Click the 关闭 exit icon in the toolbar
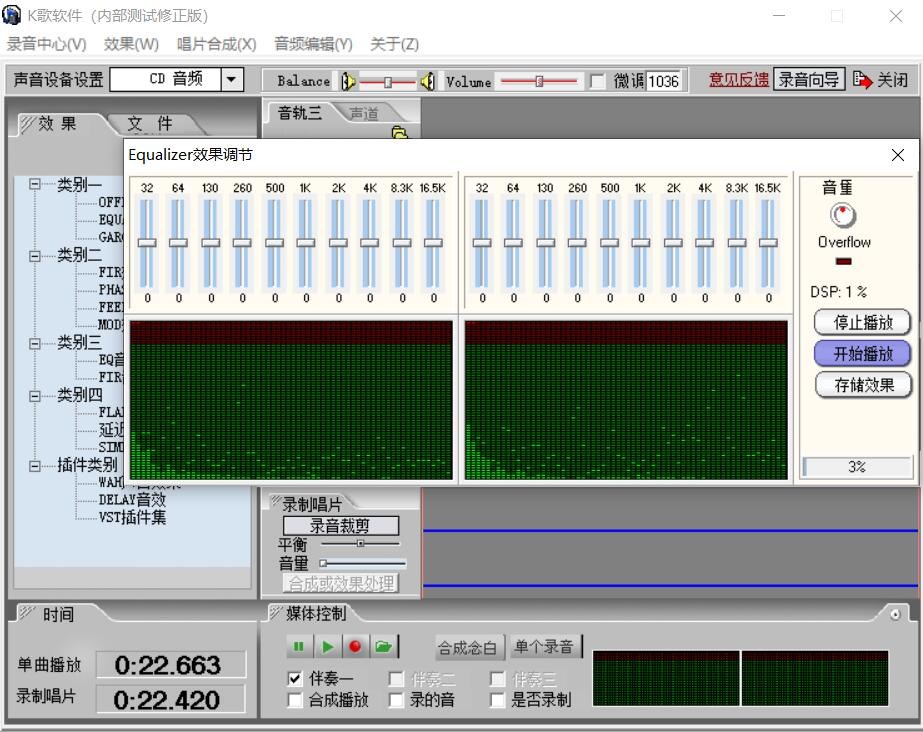This screenshot has height=732, width=923. coord(862,79)
